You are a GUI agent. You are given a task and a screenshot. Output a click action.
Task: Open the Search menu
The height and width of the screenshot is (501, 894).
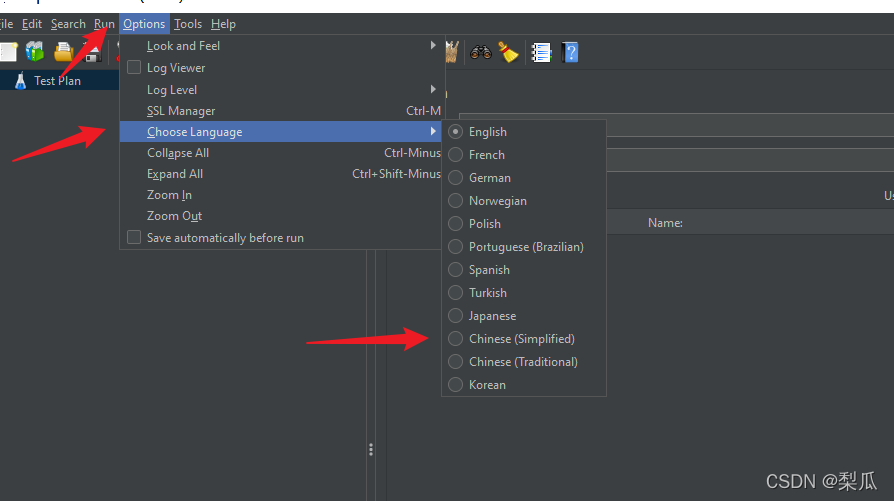[68, 24]
